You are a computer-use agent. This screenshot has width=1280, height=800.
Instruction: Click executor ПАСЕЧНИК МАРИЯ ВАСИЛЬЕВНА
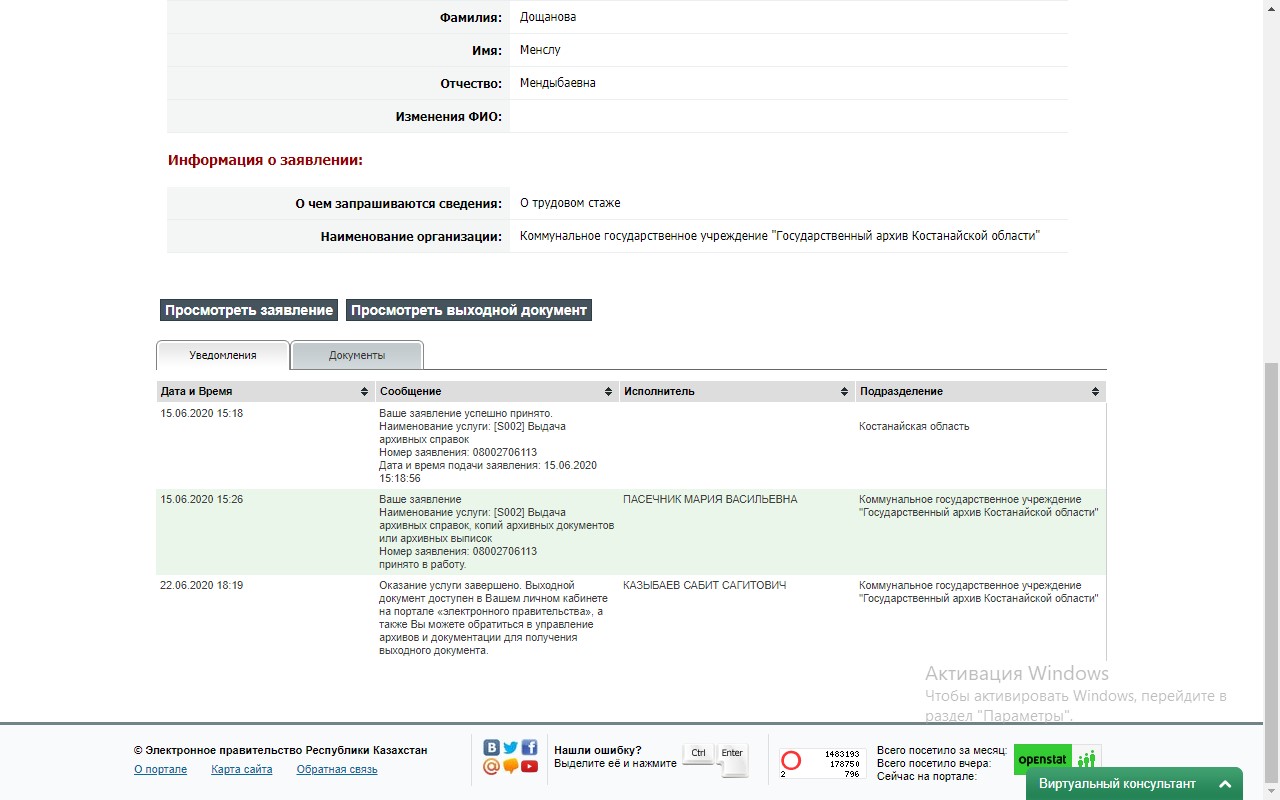tap(710, 499)
